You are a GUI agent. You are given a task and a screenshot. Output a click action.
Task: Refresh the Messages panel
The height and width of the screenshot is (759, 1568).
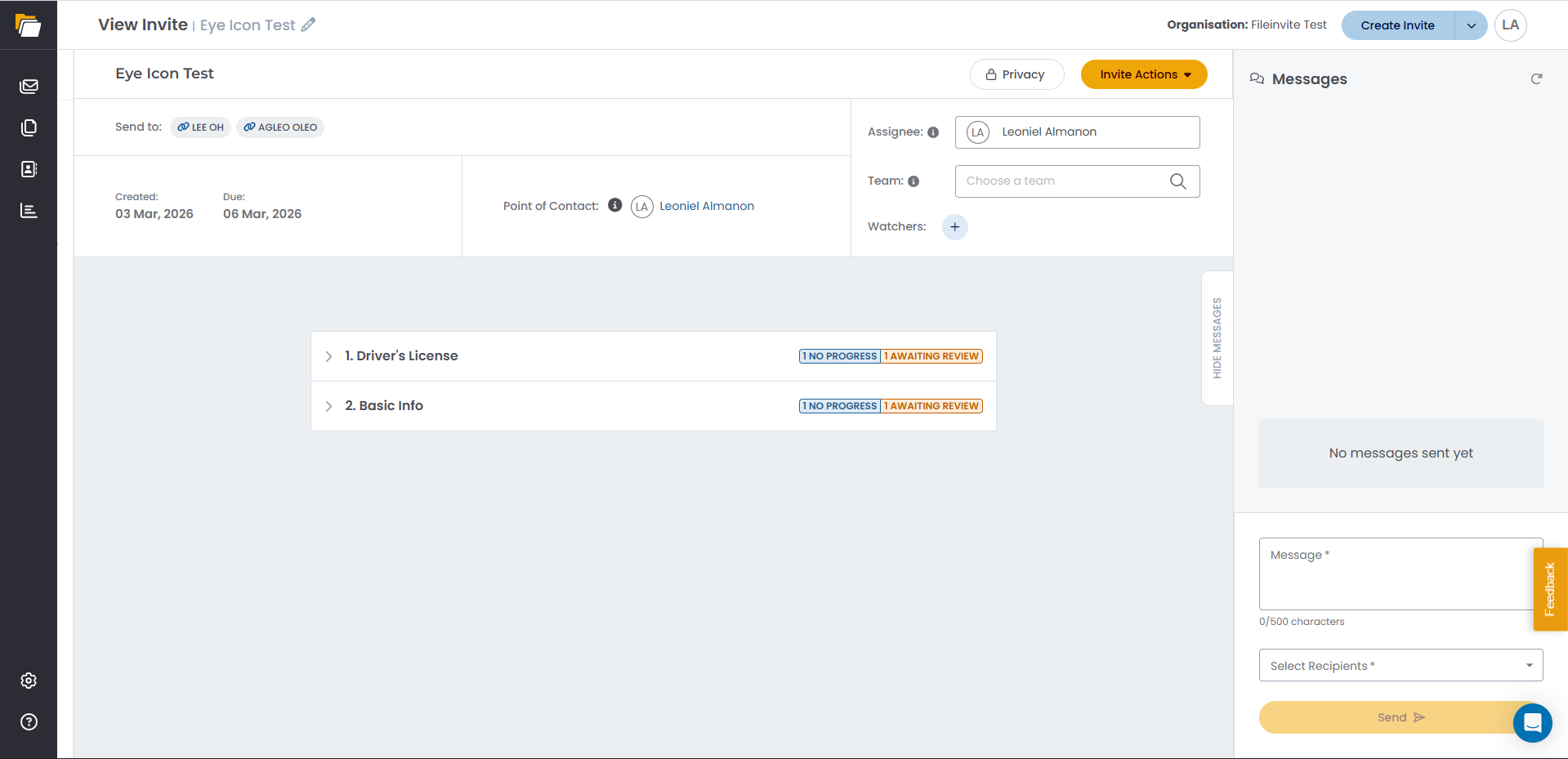[x=1536, y=79]
